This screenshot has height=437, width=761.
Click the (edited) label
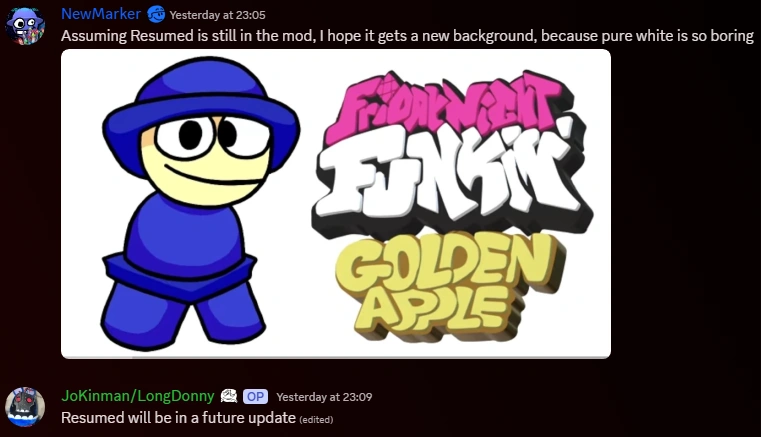click(x=316, y=420)
